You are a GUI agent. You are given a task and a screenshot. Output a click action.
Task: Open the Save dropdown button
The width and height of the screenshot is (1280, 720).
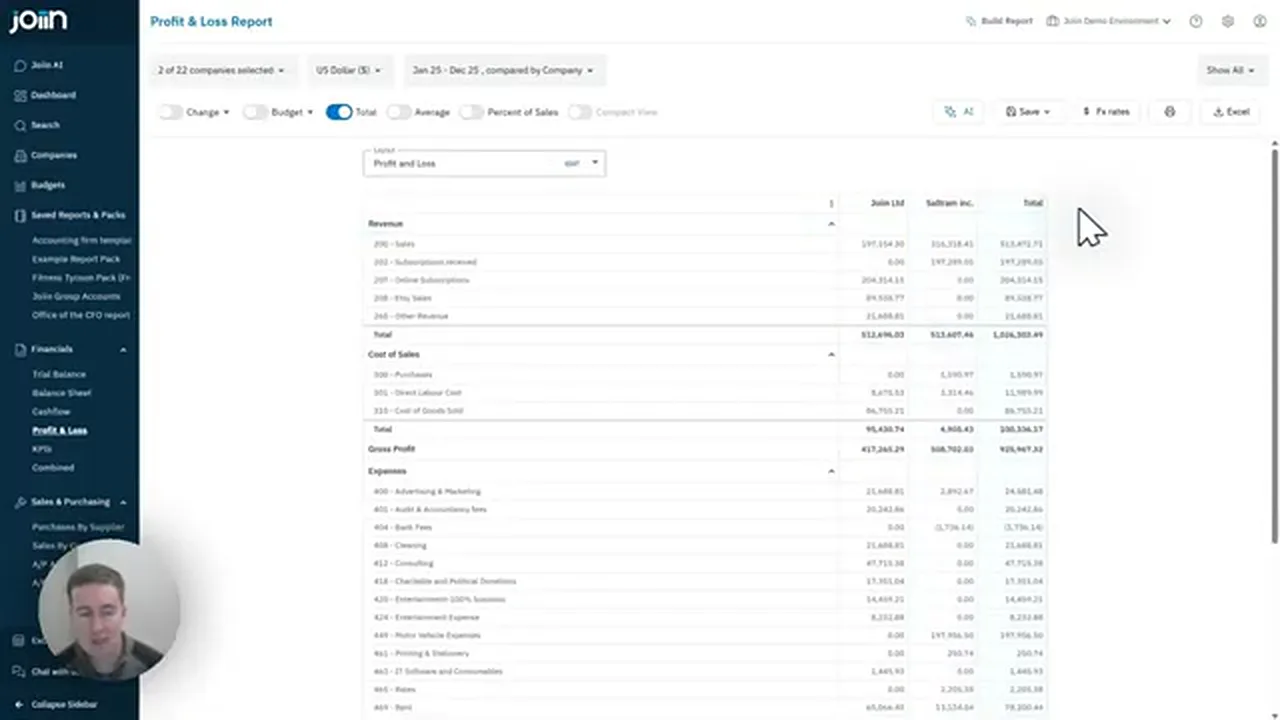point(1028,112)
